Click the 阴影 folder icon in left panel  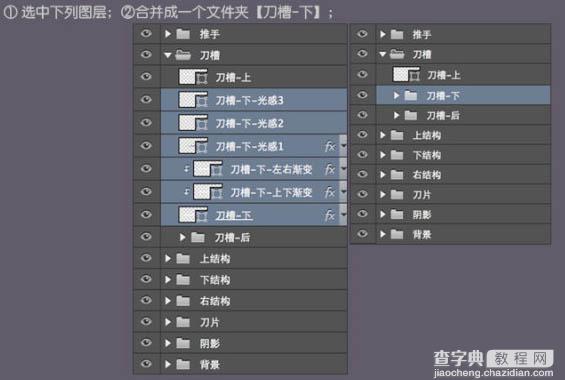(183, 343)
